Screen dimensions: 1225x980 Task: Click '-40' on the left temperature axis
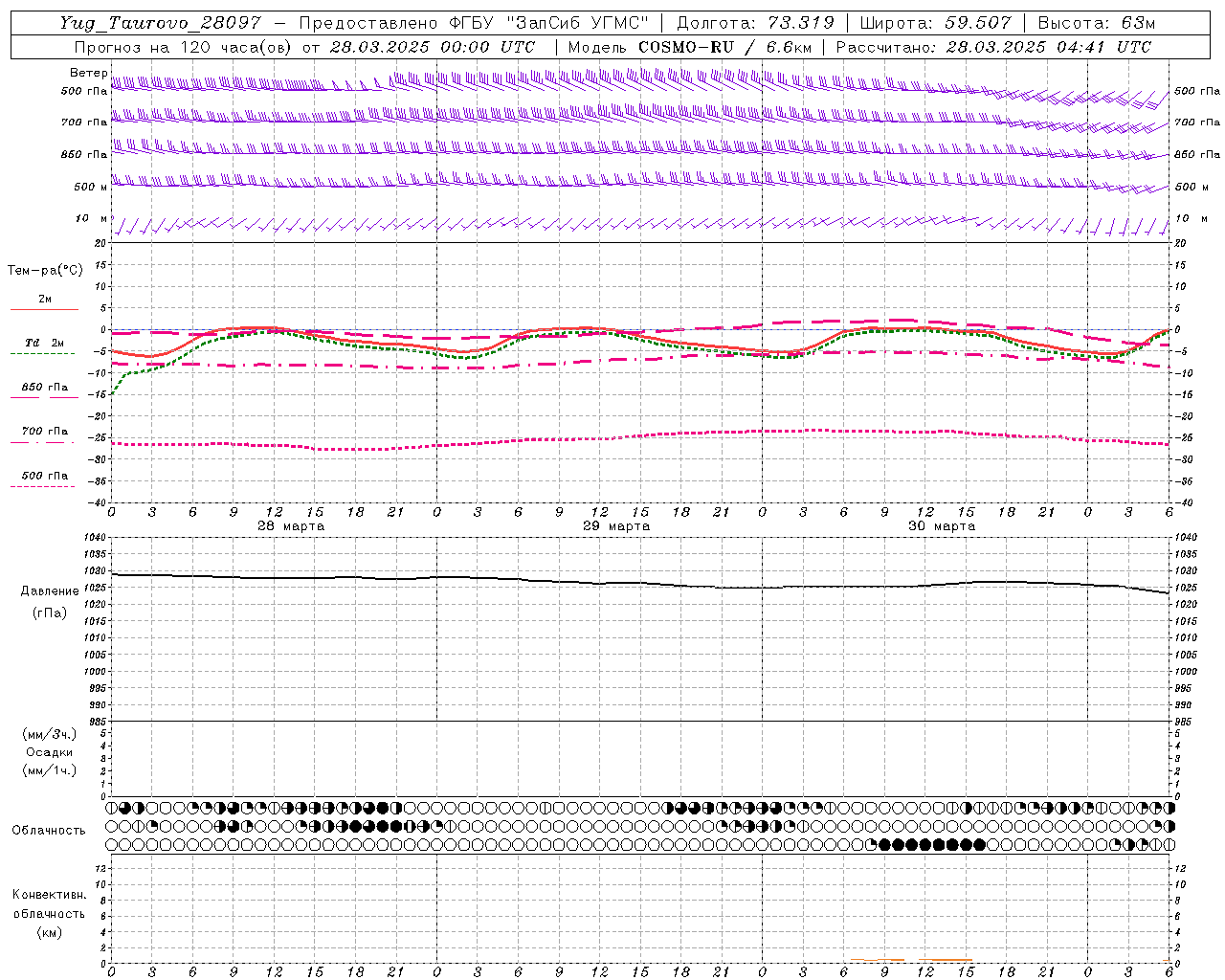tap(99, 503)
